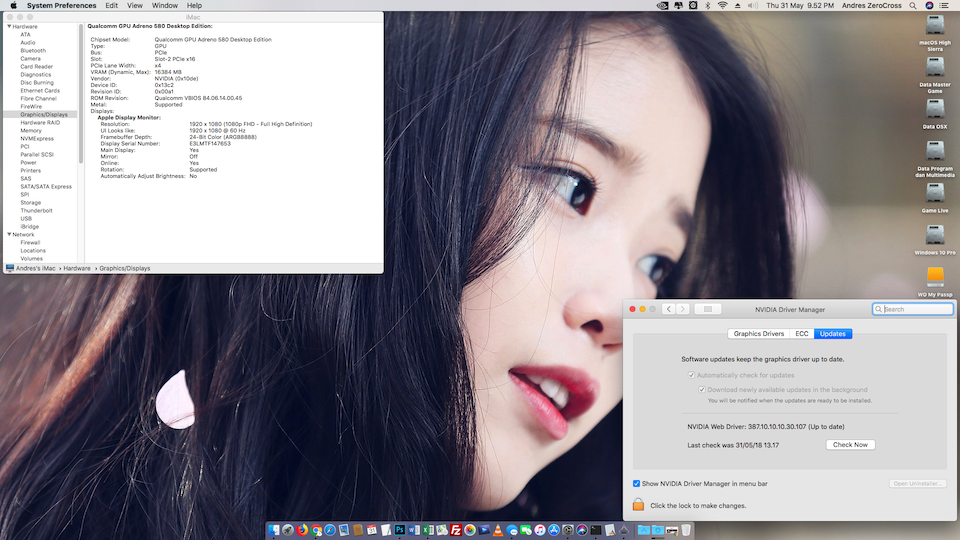
Task: Open the ECC tab
Action: (x=802, y=334)
